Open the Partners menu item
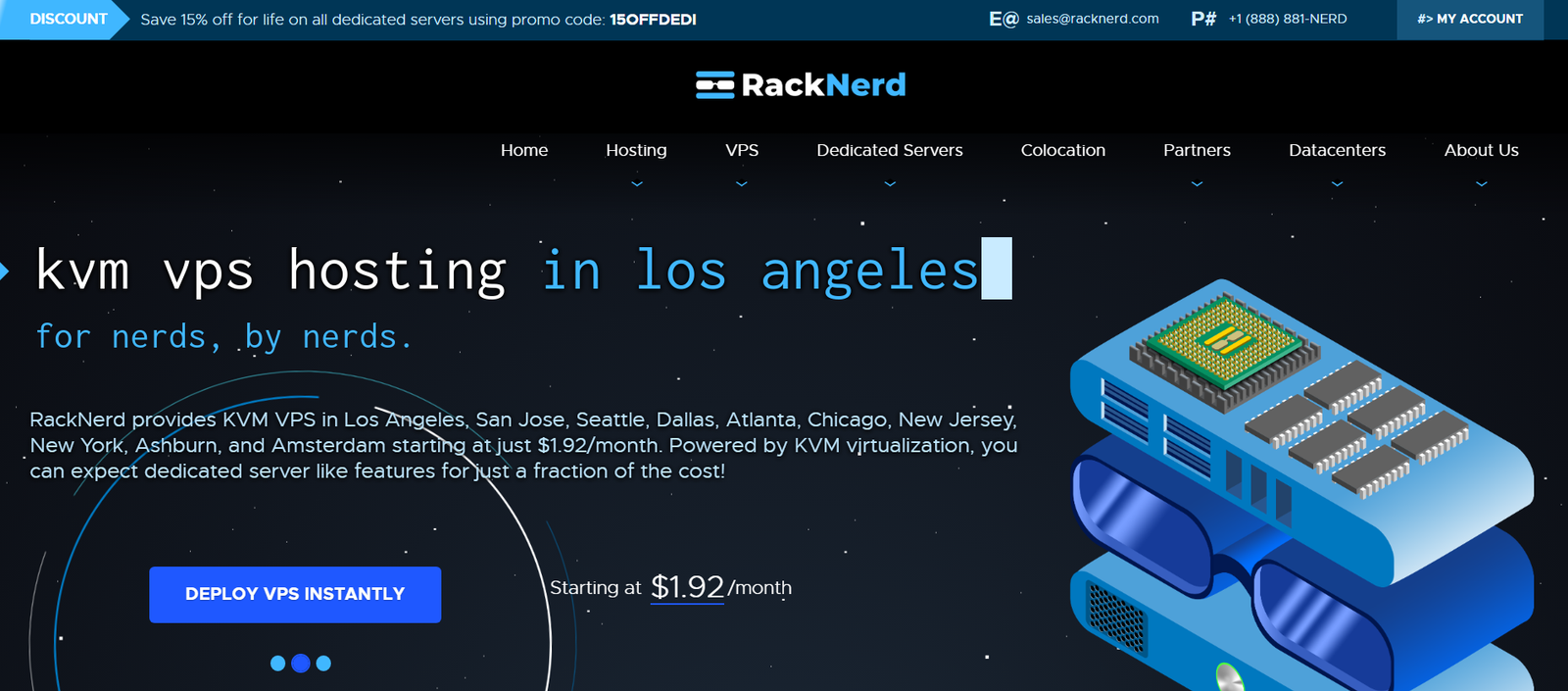Image resolution: width=1568 pixels, height=691 pixels. point(1197,150)
